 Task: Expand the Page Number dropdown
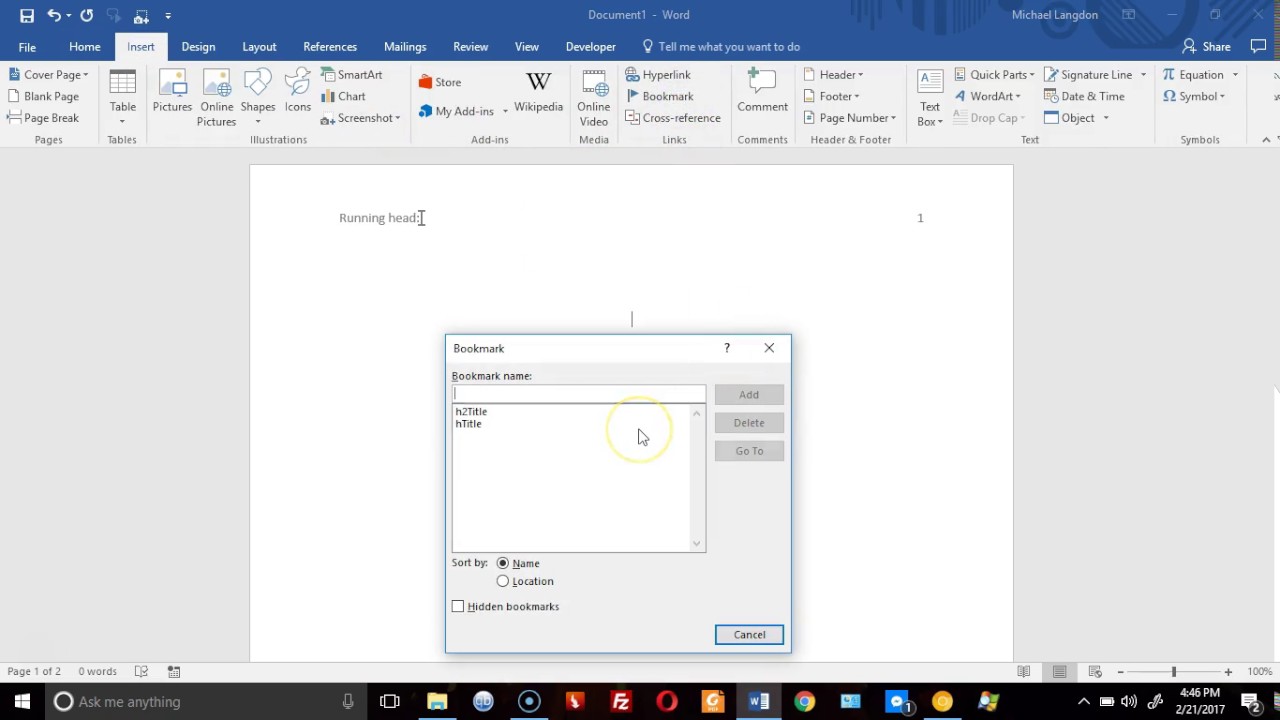coord(893,118)
